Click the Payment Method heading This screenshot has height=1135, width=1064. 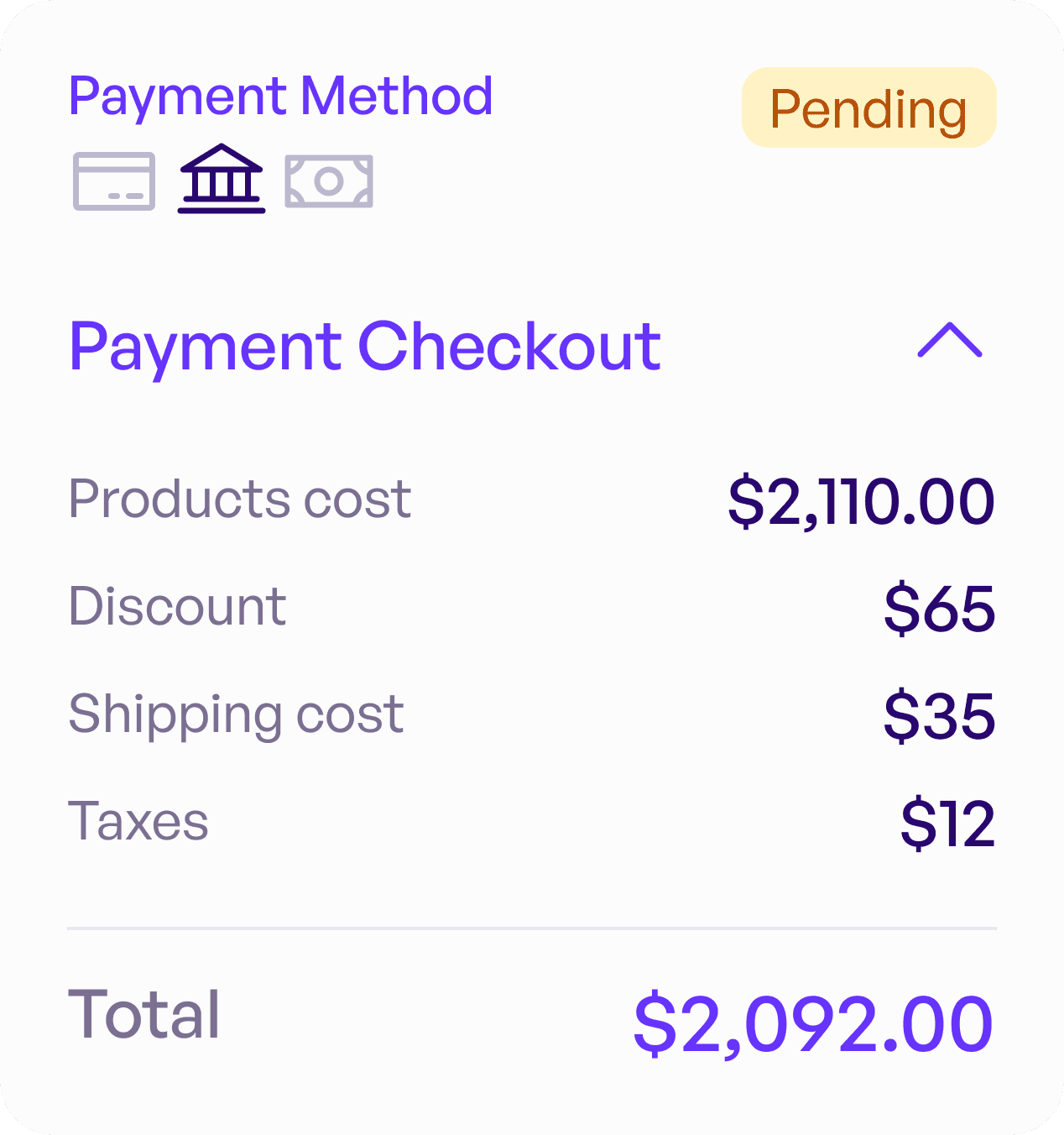281,97
